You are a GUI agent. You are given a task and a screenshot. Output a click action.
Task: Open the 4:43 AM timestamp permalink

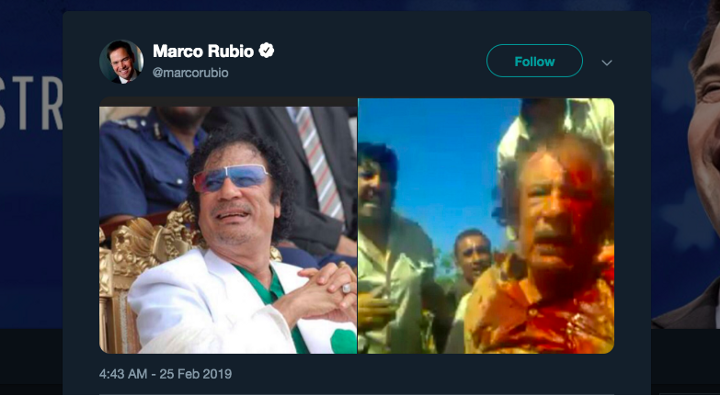pyautogui.click(x=123, y=374)
